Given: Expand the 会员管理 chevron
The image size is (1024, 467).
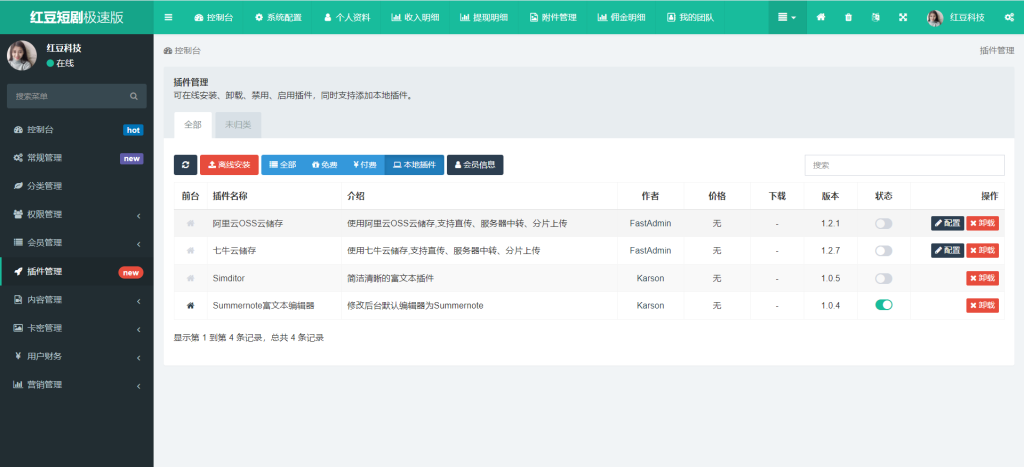Looking at the screenshot, I should click(139, 244).
